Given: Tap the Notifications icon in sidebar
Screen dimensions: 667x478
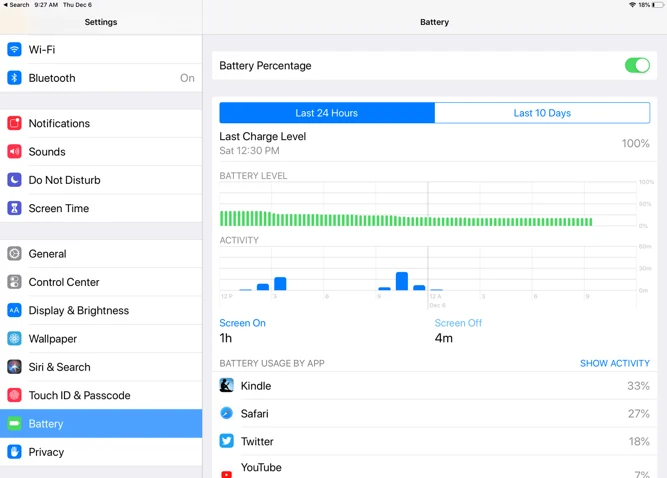Looking at the screenshot, I should [14, 123].
